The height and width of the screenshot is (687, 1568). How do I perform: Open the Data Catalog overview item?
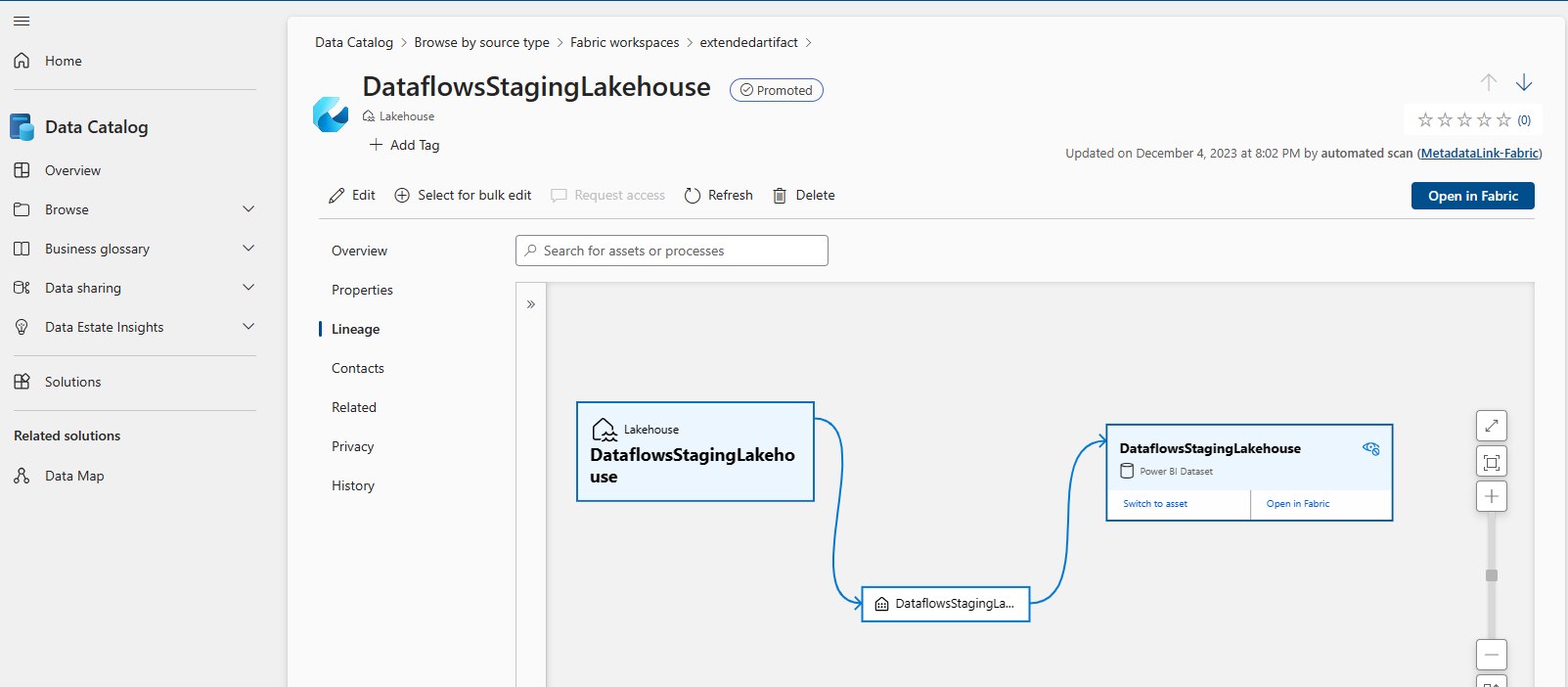tap(72, 170)
